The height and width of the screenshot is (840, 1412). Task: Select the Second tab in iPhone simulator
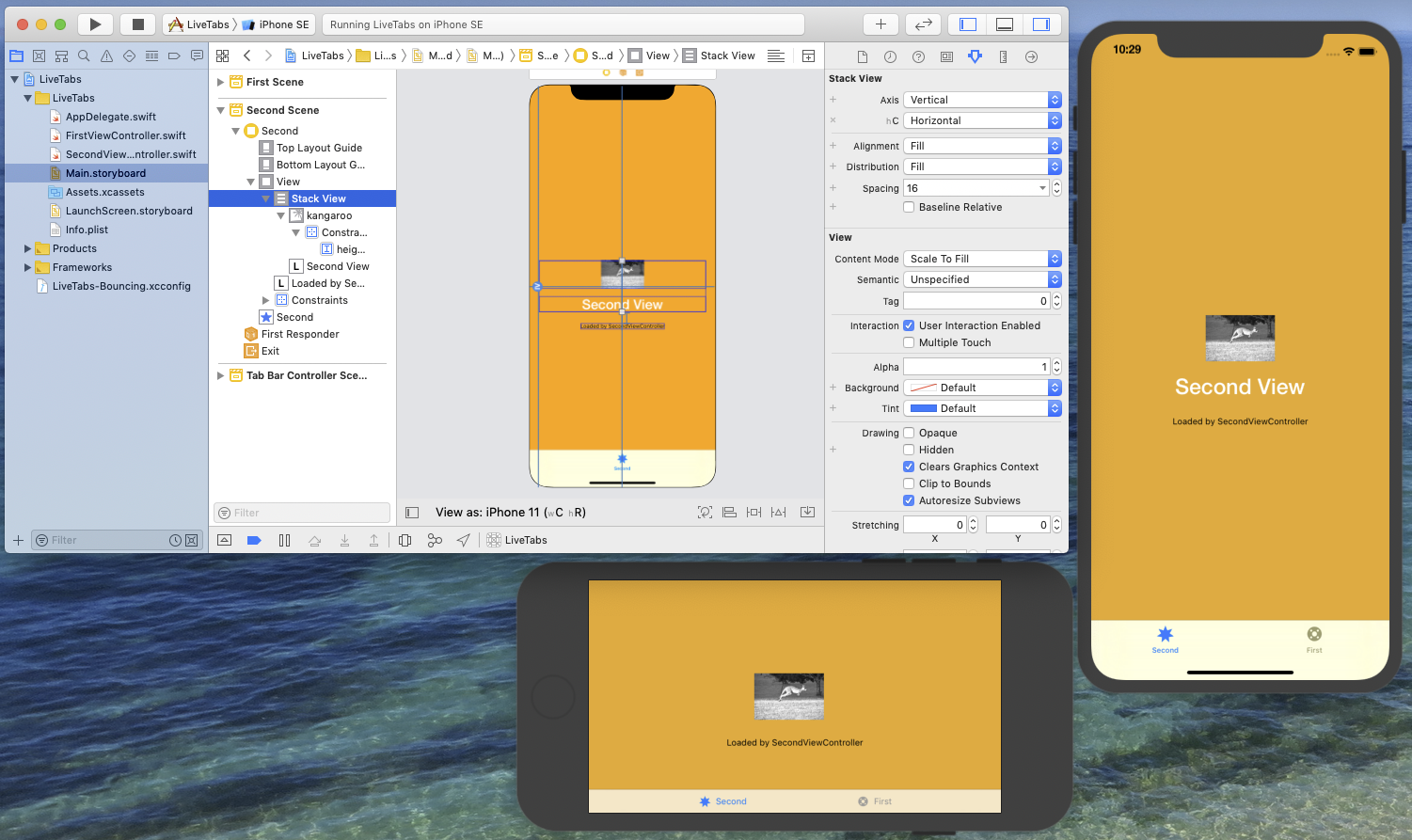coord(1165,640)
